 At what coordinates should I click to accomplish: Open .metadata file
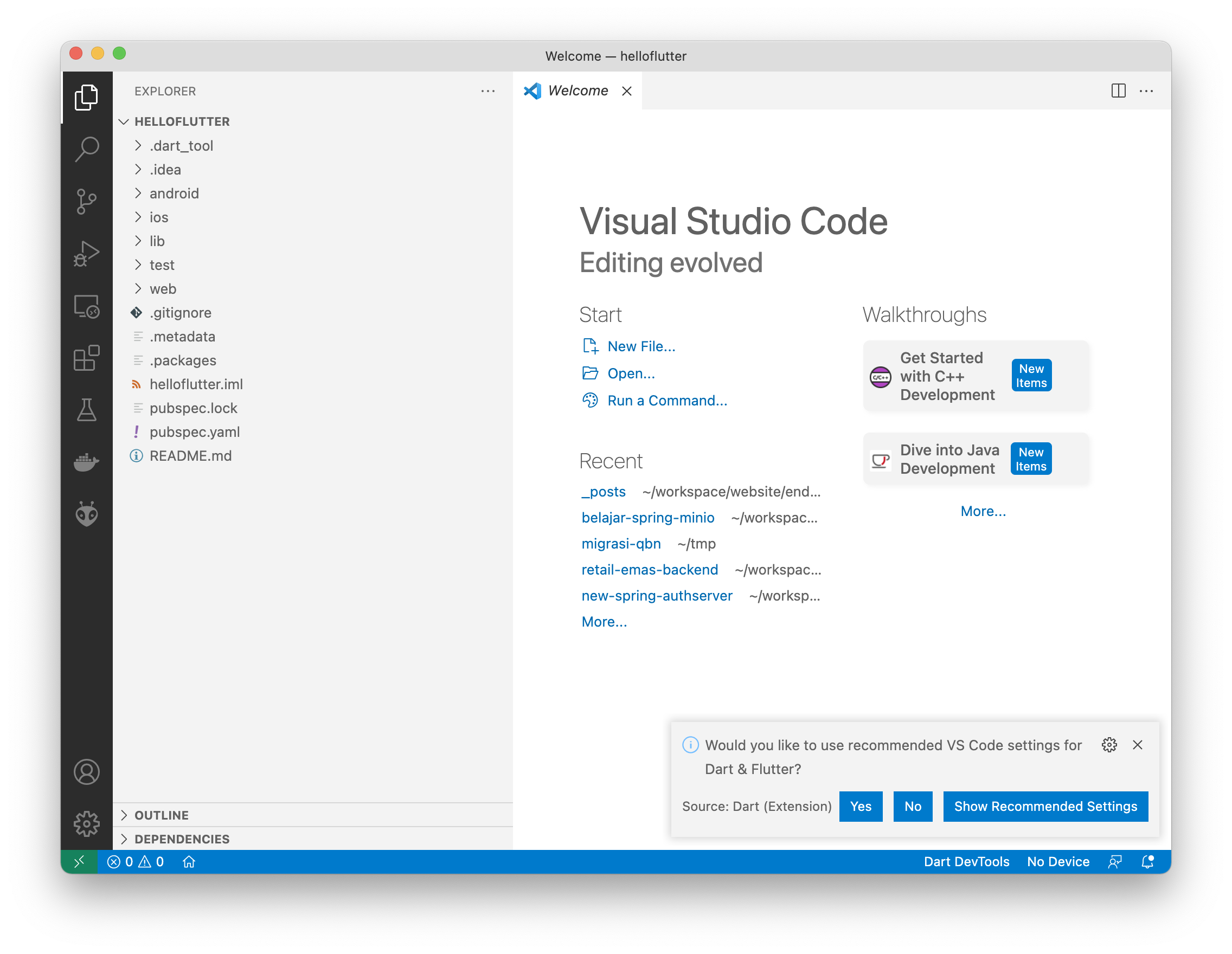tap(313, 336)
